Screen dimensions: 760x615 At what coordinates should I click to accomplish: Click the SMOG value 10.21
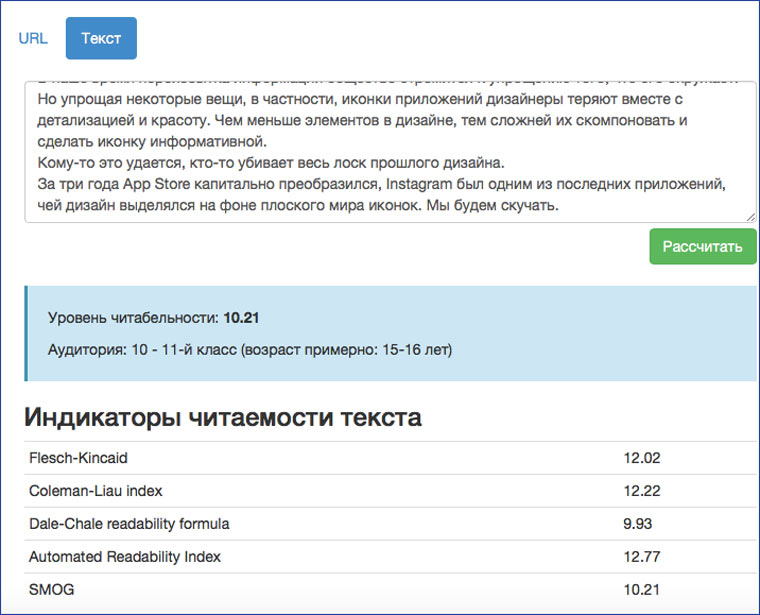click(641, 590)
